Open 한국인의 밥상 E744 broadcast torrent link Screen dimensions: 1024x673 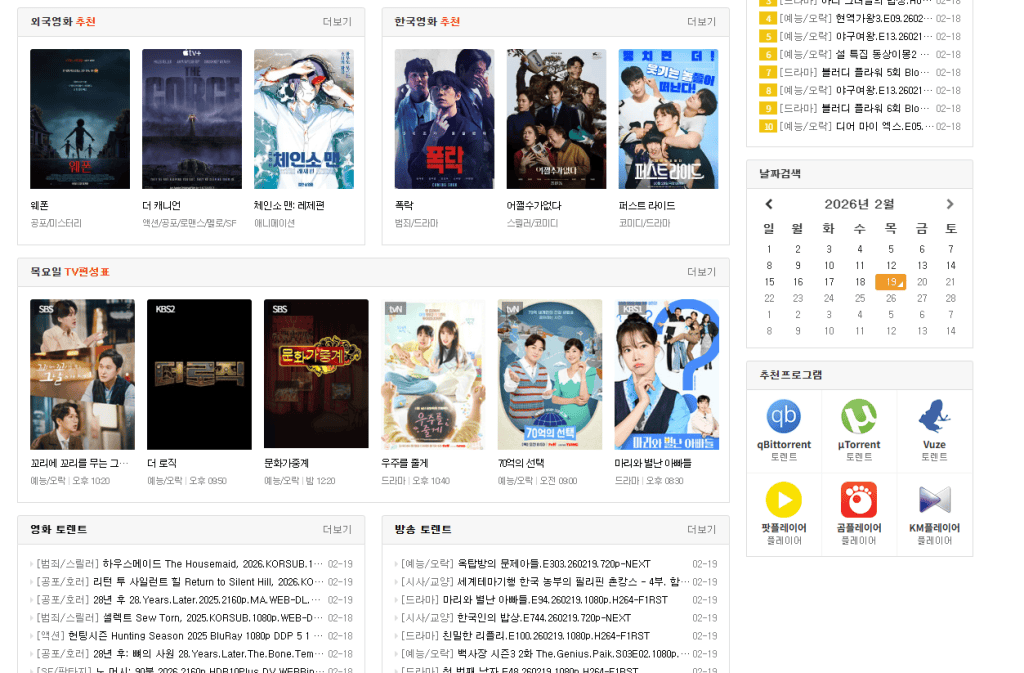coord(516,618)
